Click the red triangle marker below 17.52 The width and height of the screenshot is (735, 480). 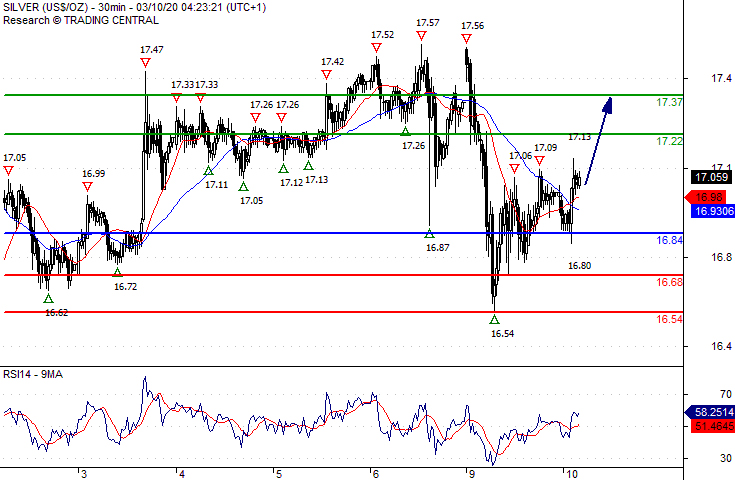click(x=376, y=48)
